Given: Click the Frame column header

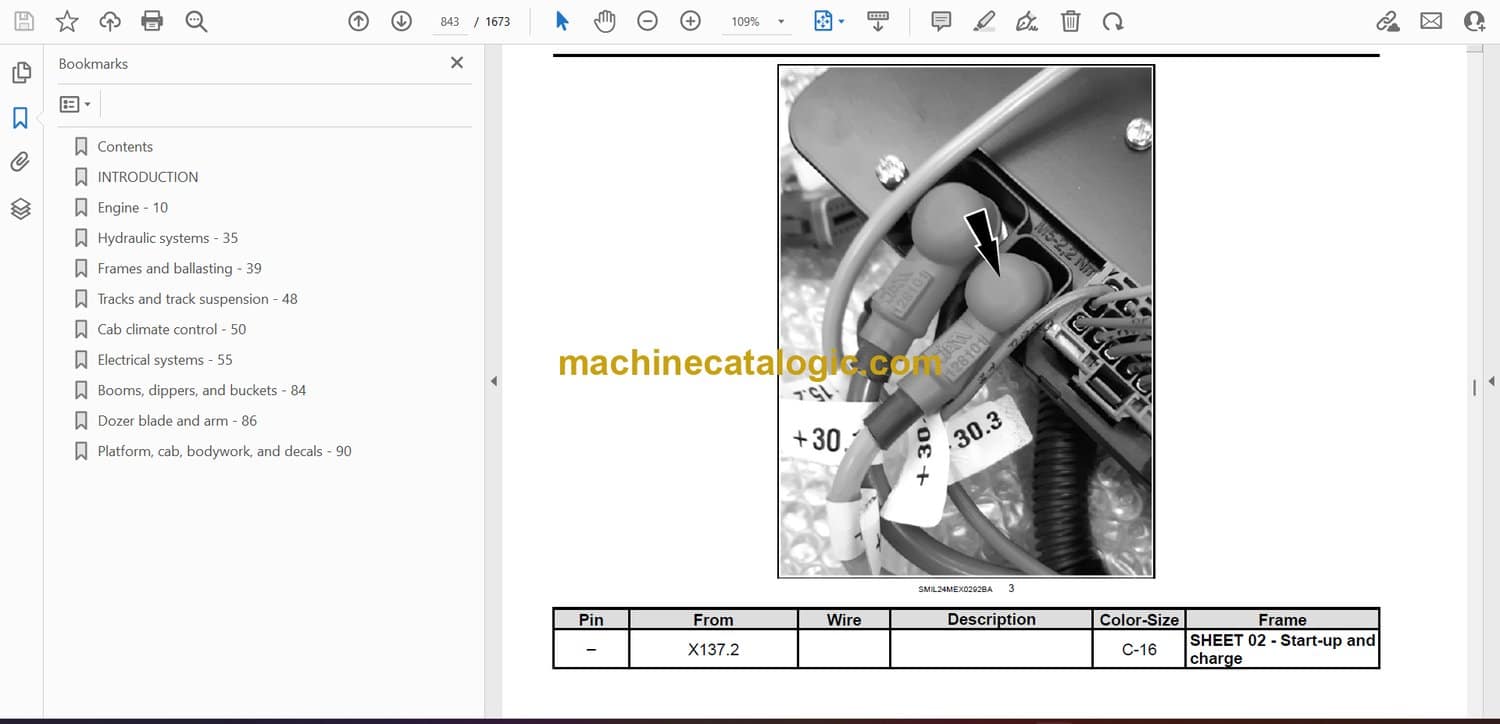Looking at the screenshot, I should (1283, 620).
